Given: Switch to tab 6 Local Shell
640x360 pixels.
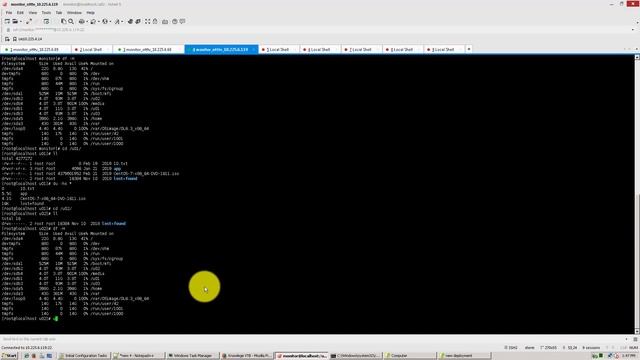Looking at the screenshot, I should tap(319, 49).
